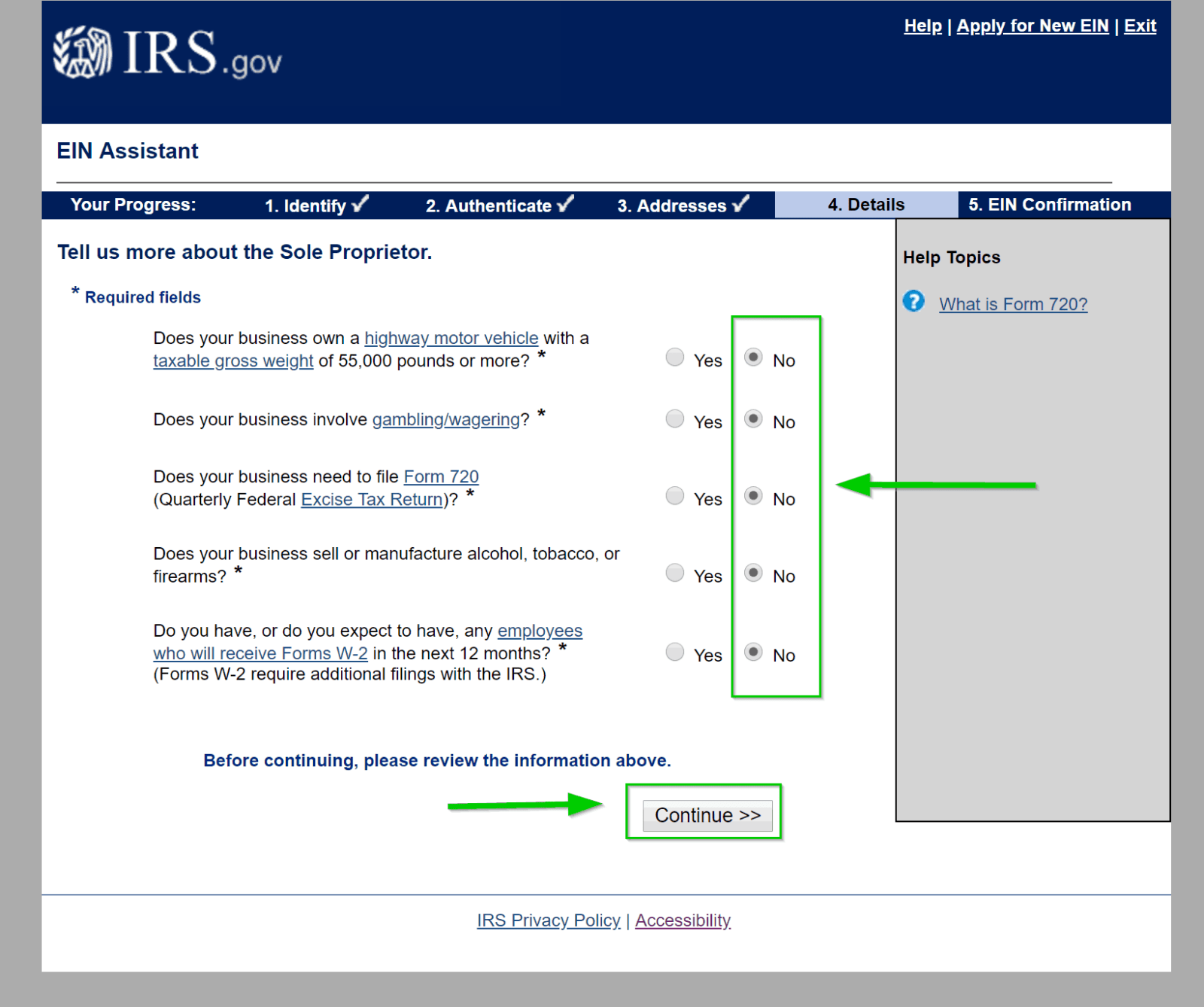This screenshot has height=1007, width=1204.
Task: Follow the Excise Tax Return link
Action: tap(372, 499)
